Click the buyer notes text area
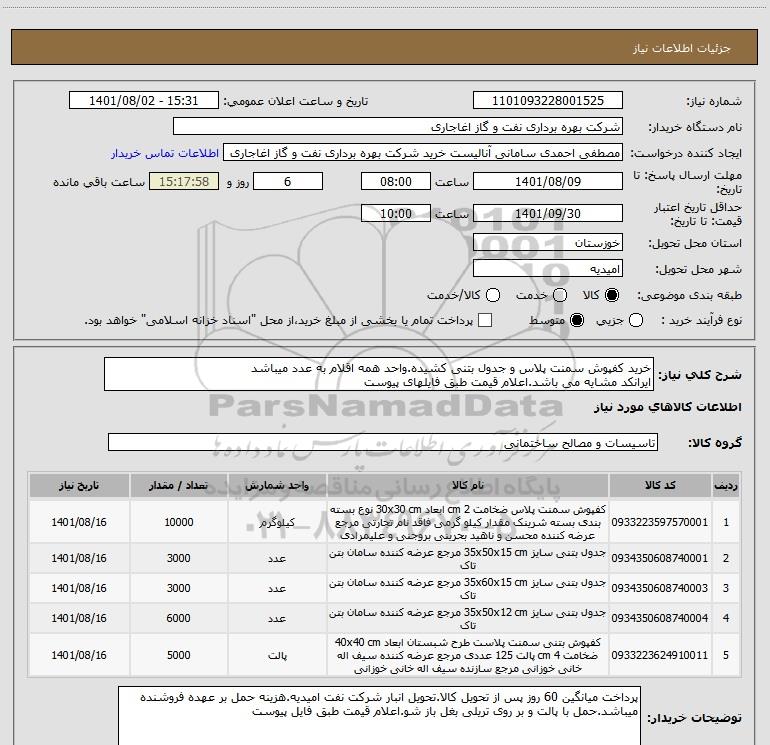This screenshot has height=745, width=770. (379, 715)
